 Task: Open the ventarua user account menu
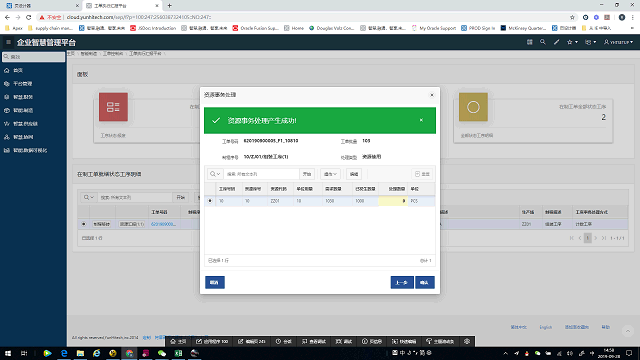coord(618,42)
